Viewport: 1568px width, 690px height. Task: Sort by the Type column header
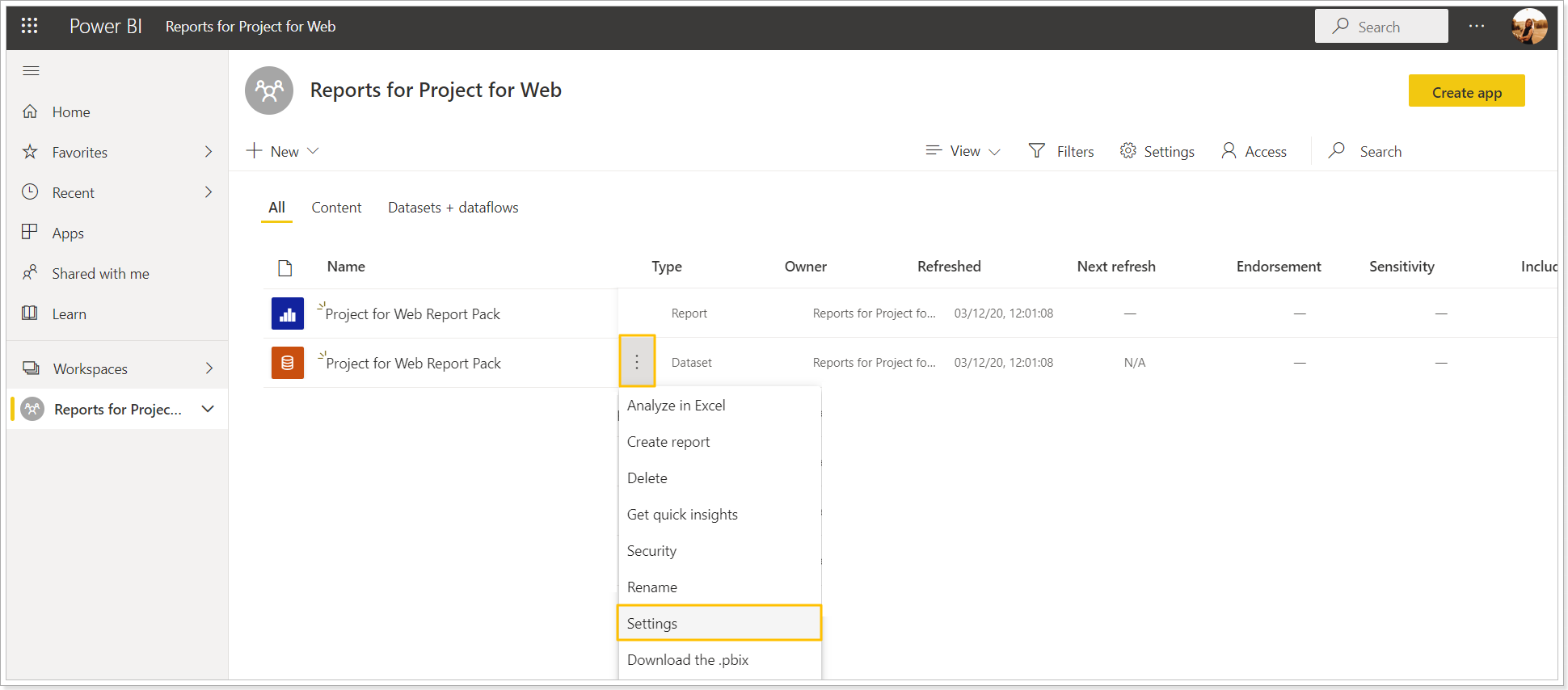[x=667, y=267]
